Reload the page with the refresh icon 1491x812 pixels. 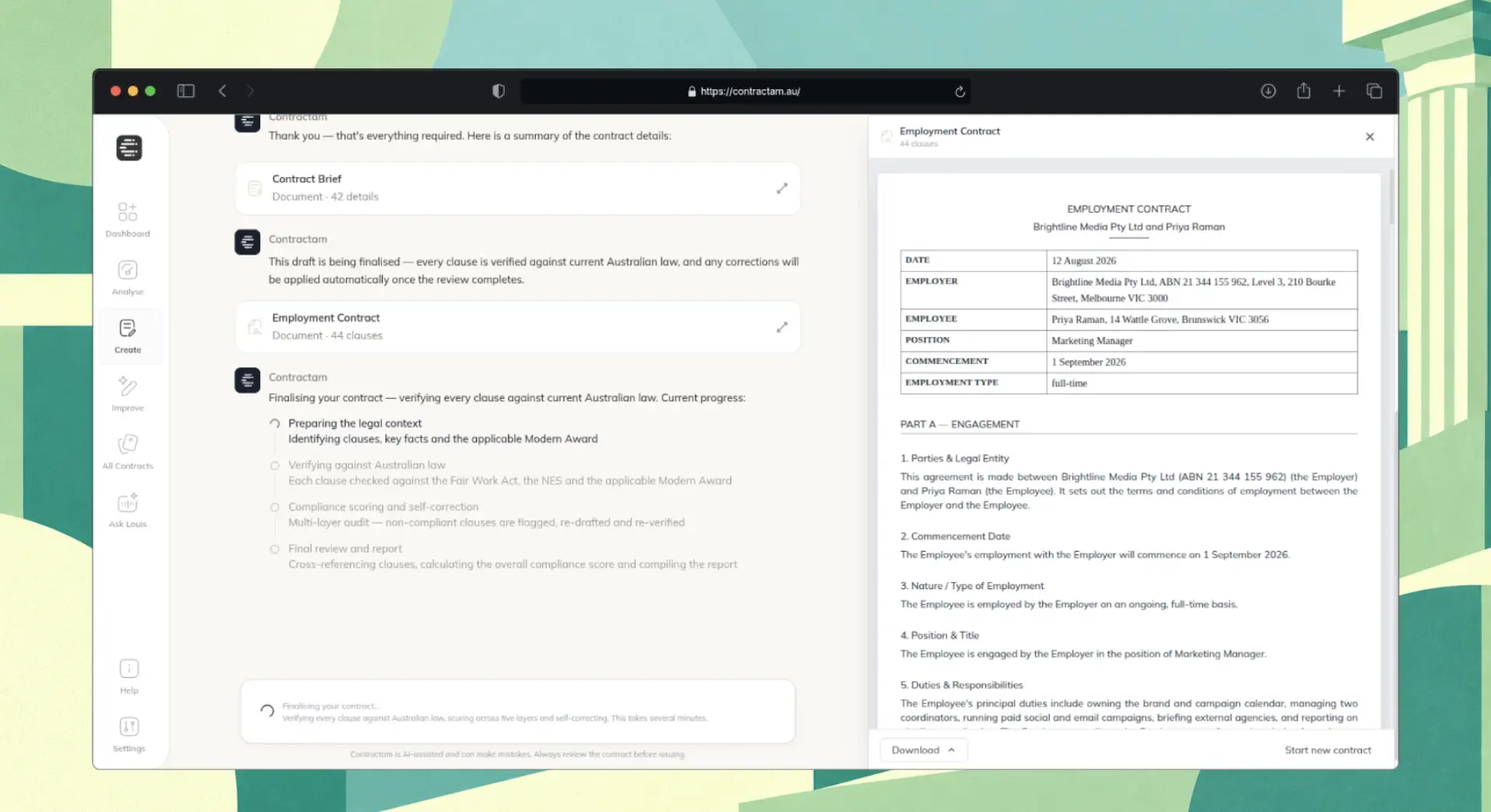pyautogui.click(x=960, y=92)
